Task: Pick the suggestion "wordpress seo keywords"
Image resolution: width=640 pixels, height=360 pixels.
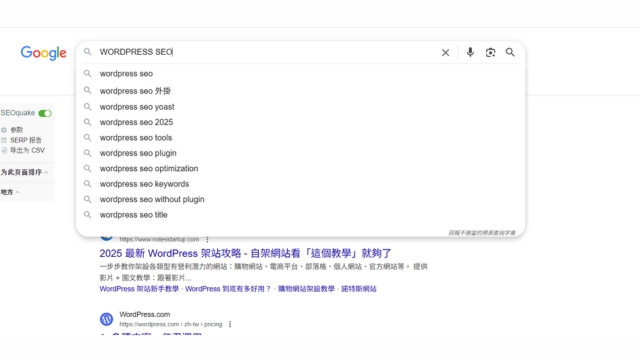Action: (x=300, y=184)
